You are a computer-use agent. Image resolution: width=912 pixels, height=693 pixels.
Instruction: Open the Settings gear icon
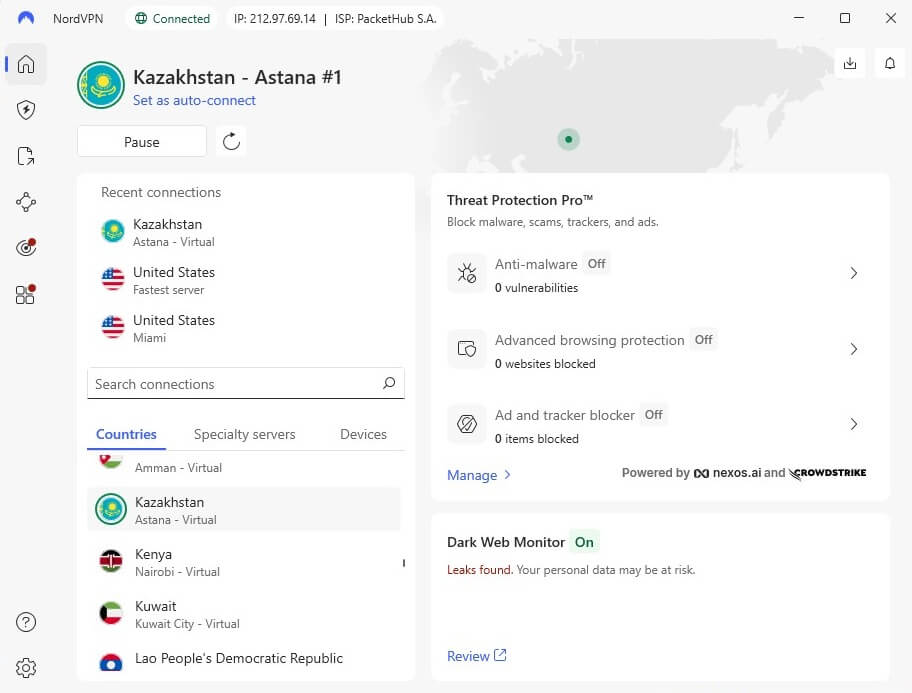26,667
